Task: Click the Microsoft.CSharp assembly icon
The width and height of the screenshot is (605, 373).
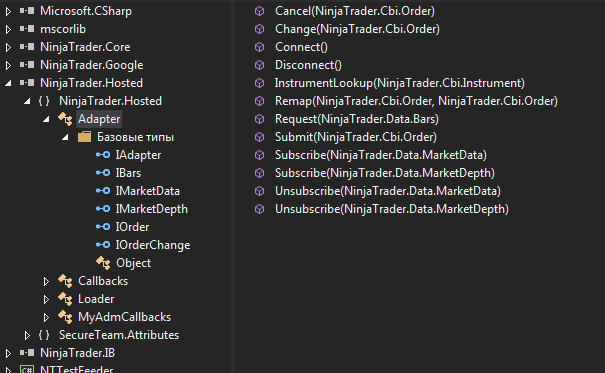Action: click(x=27, y=11)
